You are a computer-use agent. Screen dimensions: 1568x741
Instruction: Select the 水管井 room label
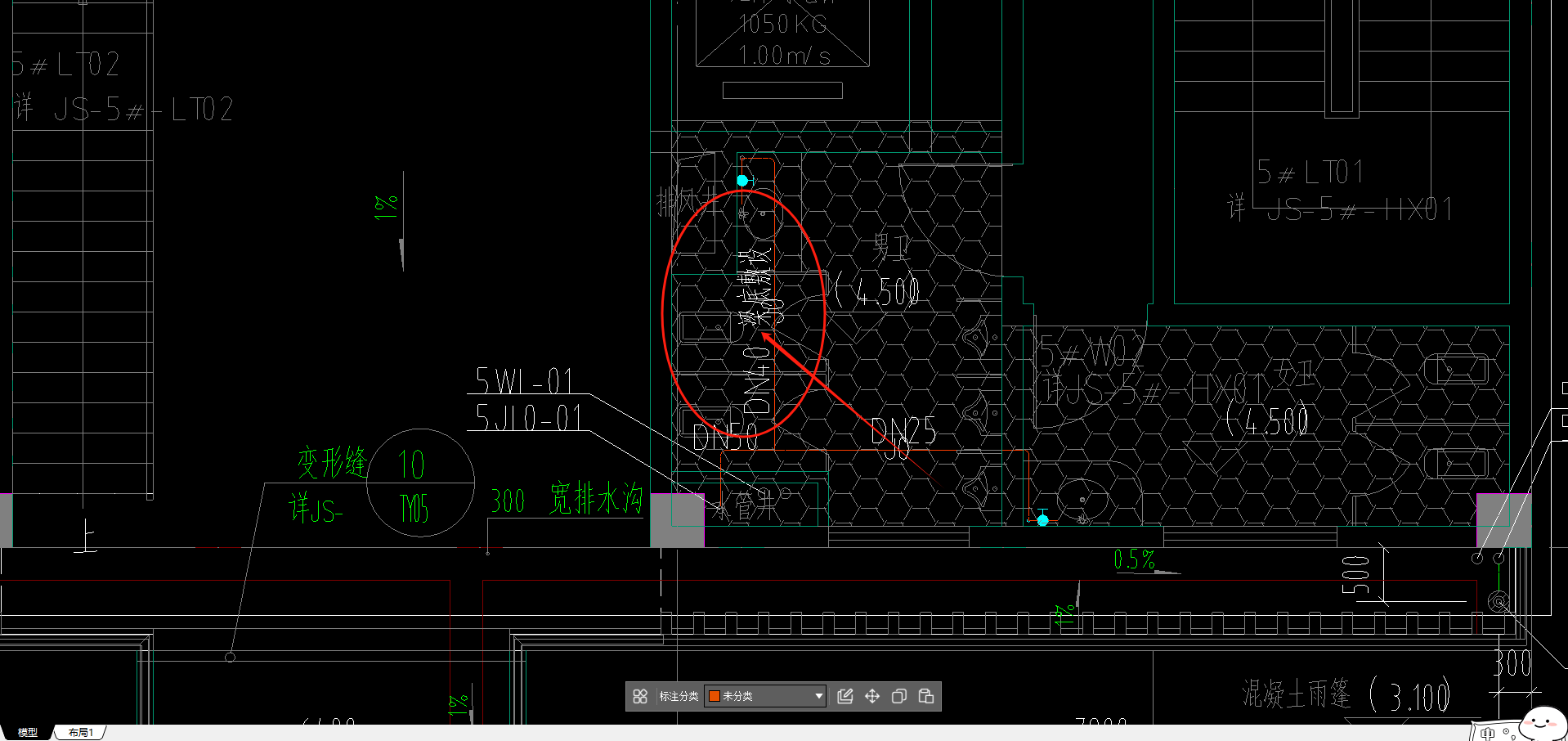coord(742,508)
